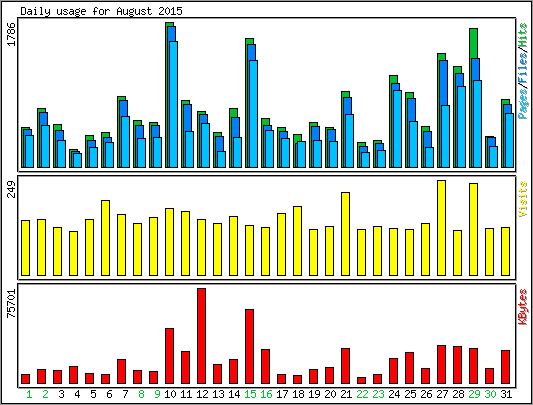Viewport: 533px width, 405px height.
Task: Click day 27 label on x-axis
Action: [x=442, y=394]
